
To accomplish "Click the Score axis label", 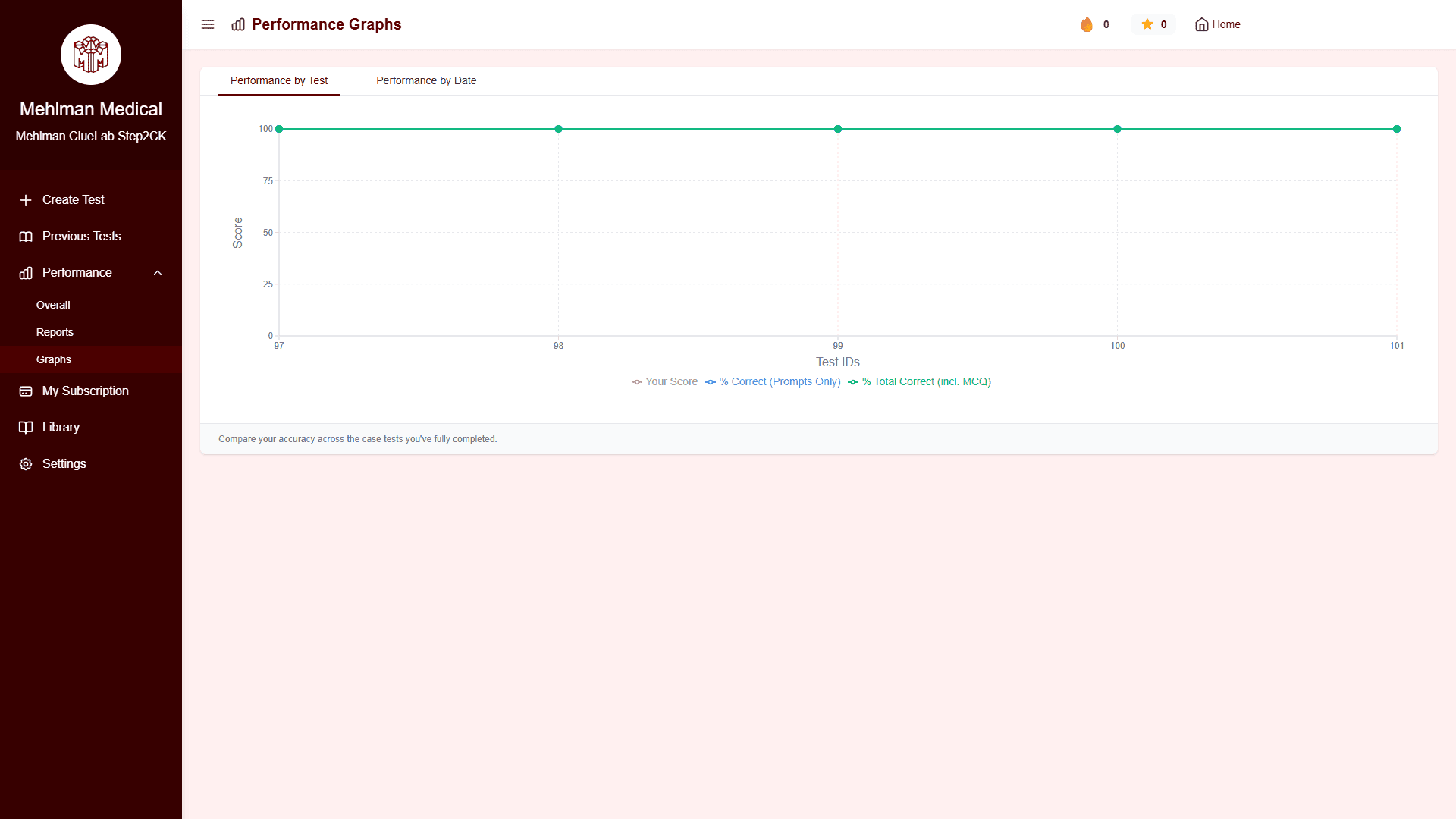I will point(237,233).
